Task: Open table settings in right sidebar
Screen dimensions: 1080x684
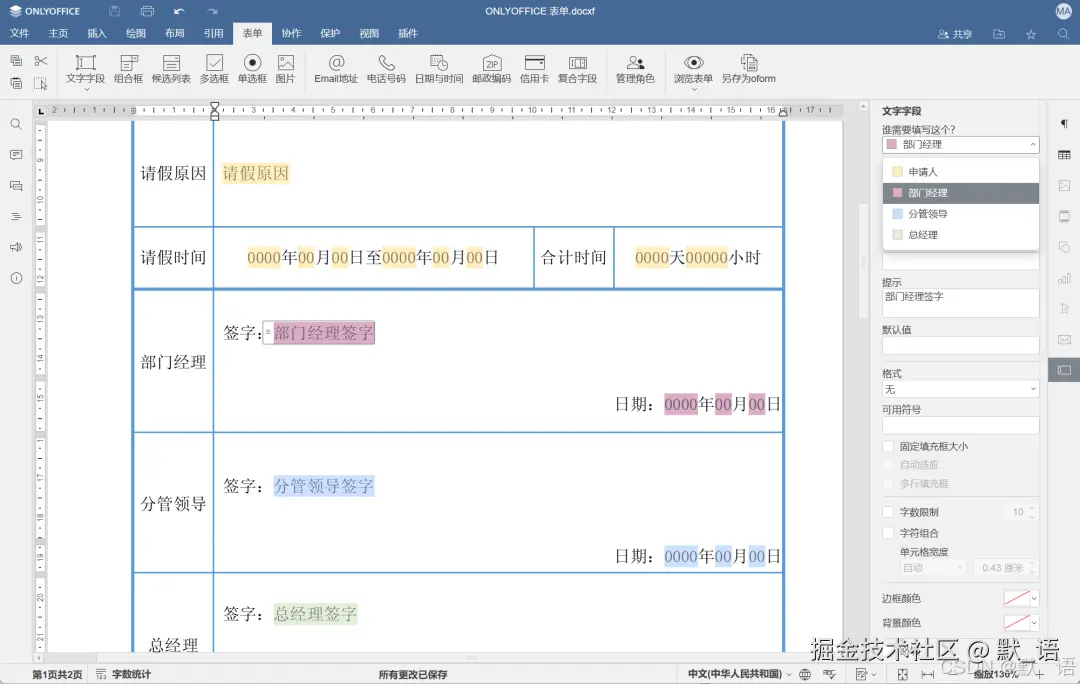Action: [1064, 155]
